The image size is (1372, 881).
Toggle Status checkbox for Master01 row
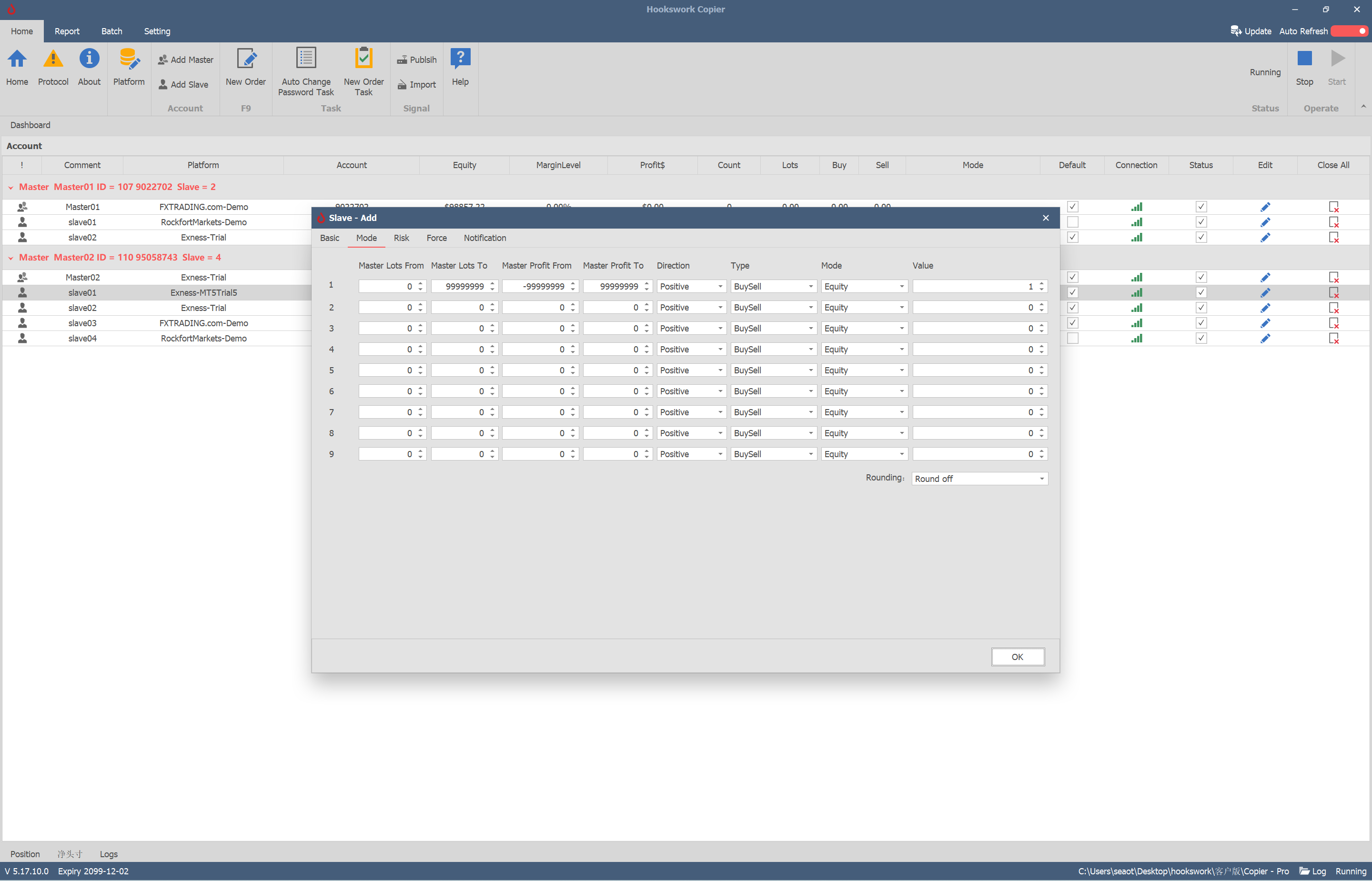[x=1201, y=207]
